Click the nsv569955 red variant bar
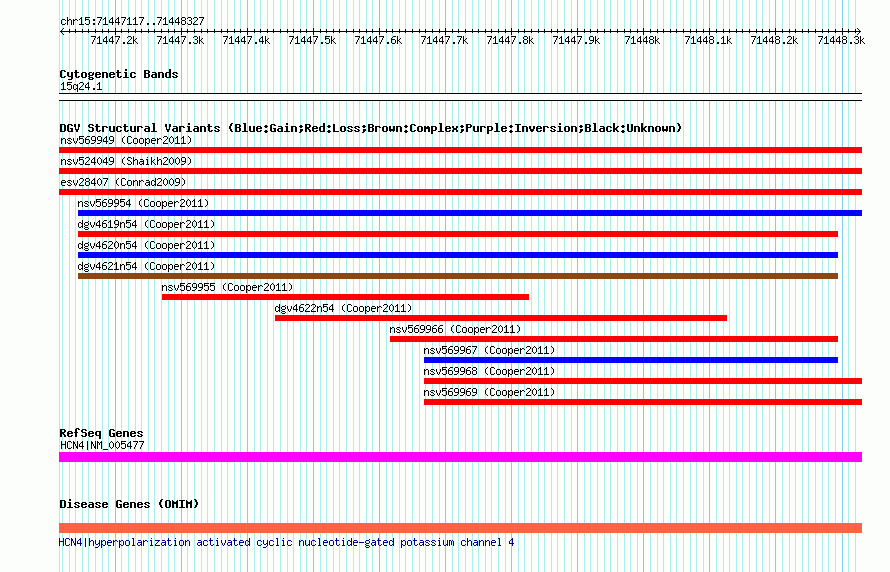The width and height of the screenshot is (890, 572). click(345, 297)
